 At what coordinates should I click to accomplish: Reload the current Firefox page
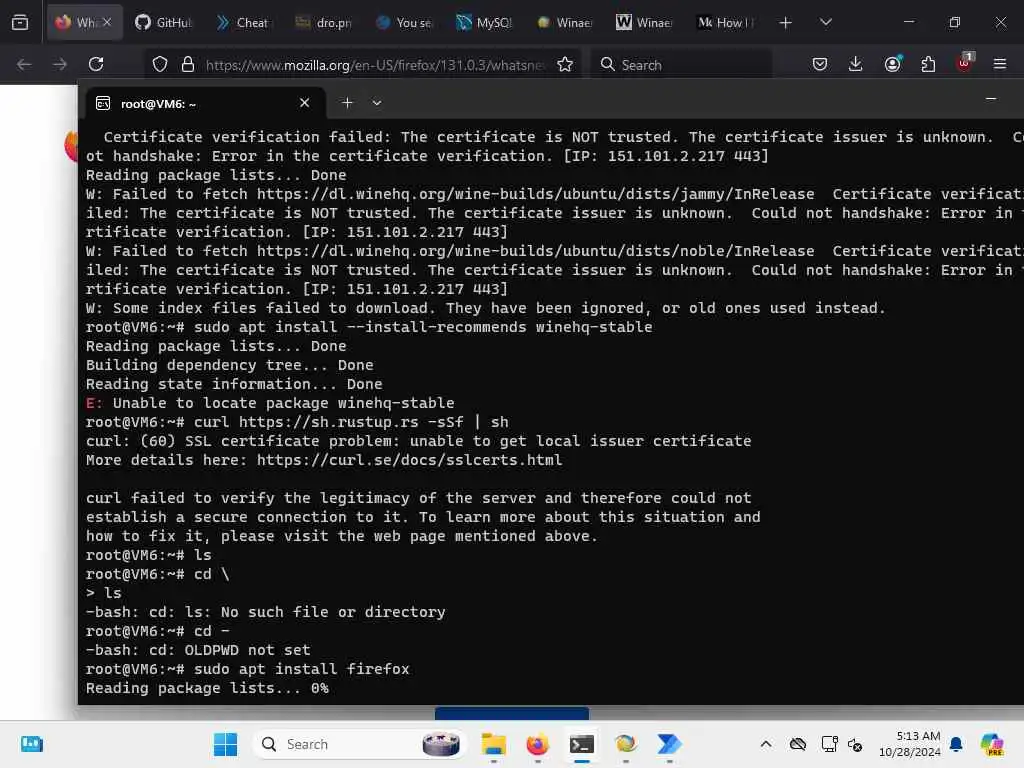pyautogui.click(x=96, y=64)
